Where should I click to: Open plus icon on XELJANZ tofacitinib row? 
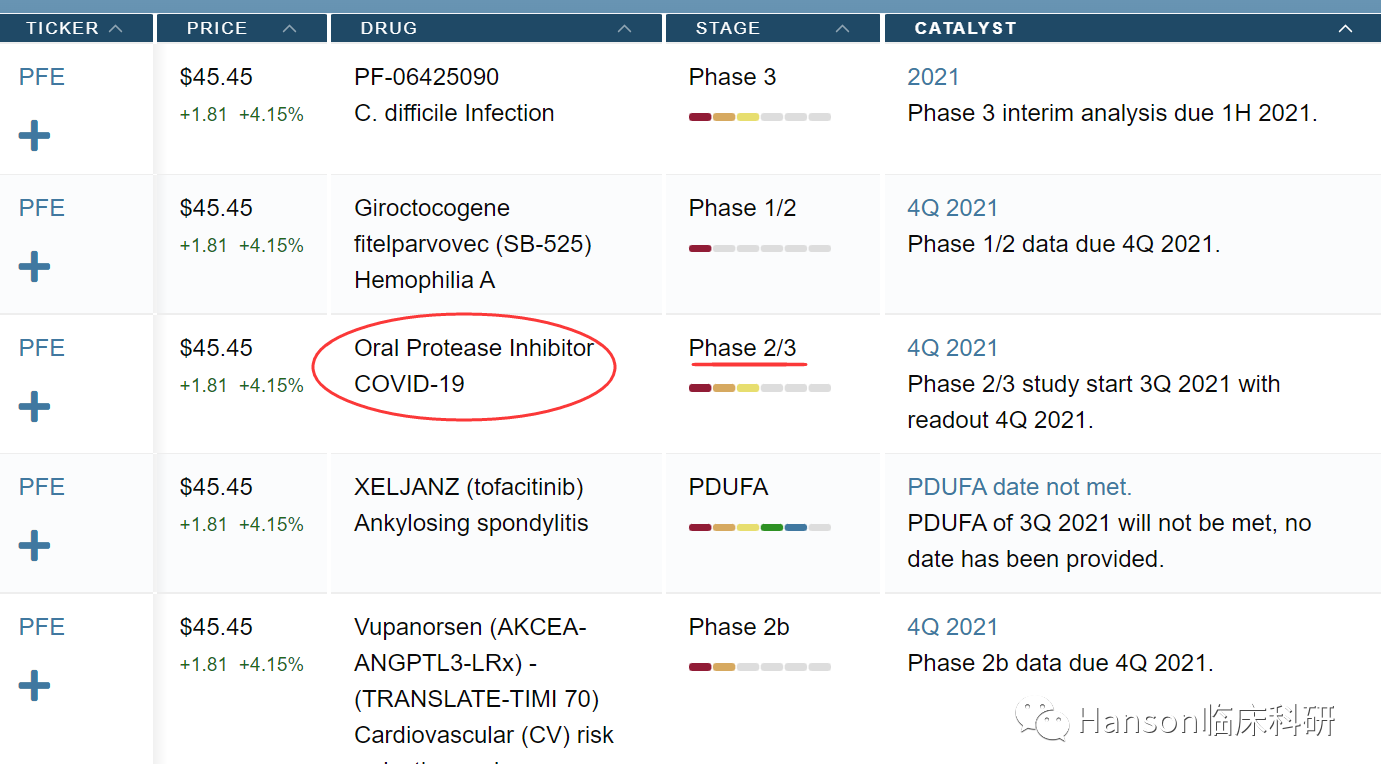click(34, 546)
